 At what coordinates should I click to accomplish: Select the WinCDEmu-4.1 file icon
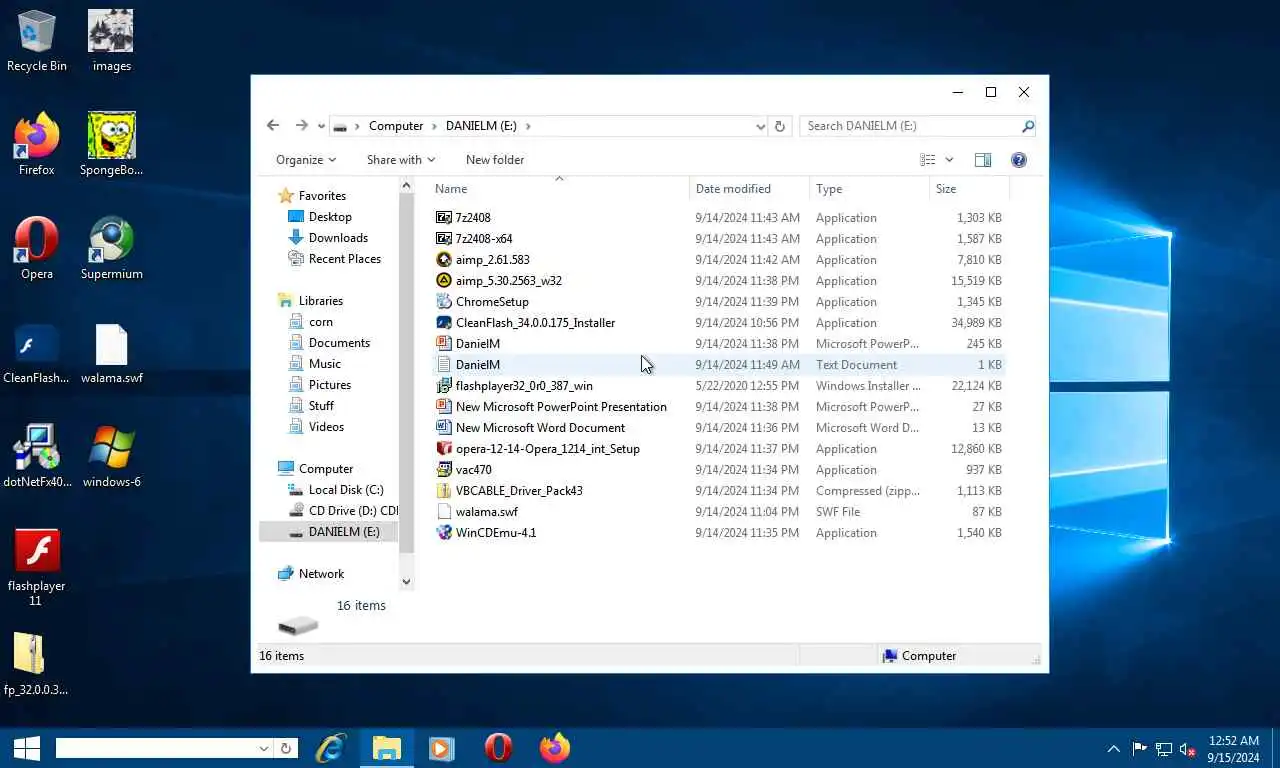[x=445, y=533]
